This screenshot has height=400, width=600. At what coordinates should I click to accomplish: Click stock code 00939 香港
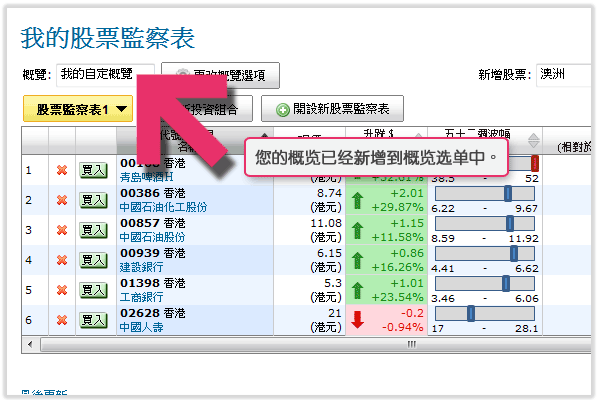pyautogui.click(x=153, y=253)
